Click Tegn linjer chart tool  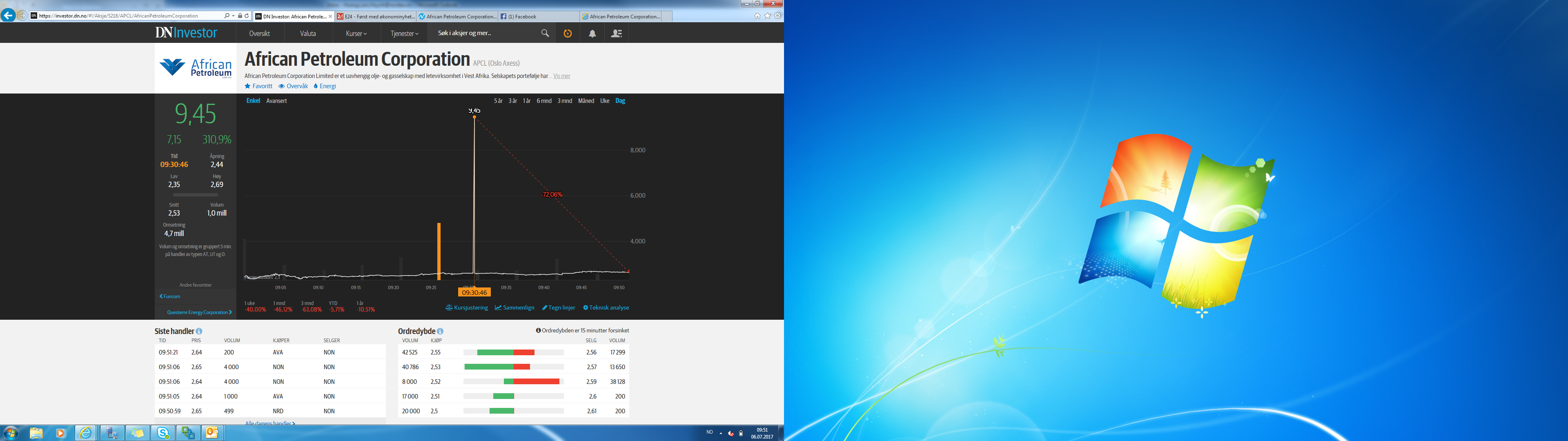(x=558, y=307)
